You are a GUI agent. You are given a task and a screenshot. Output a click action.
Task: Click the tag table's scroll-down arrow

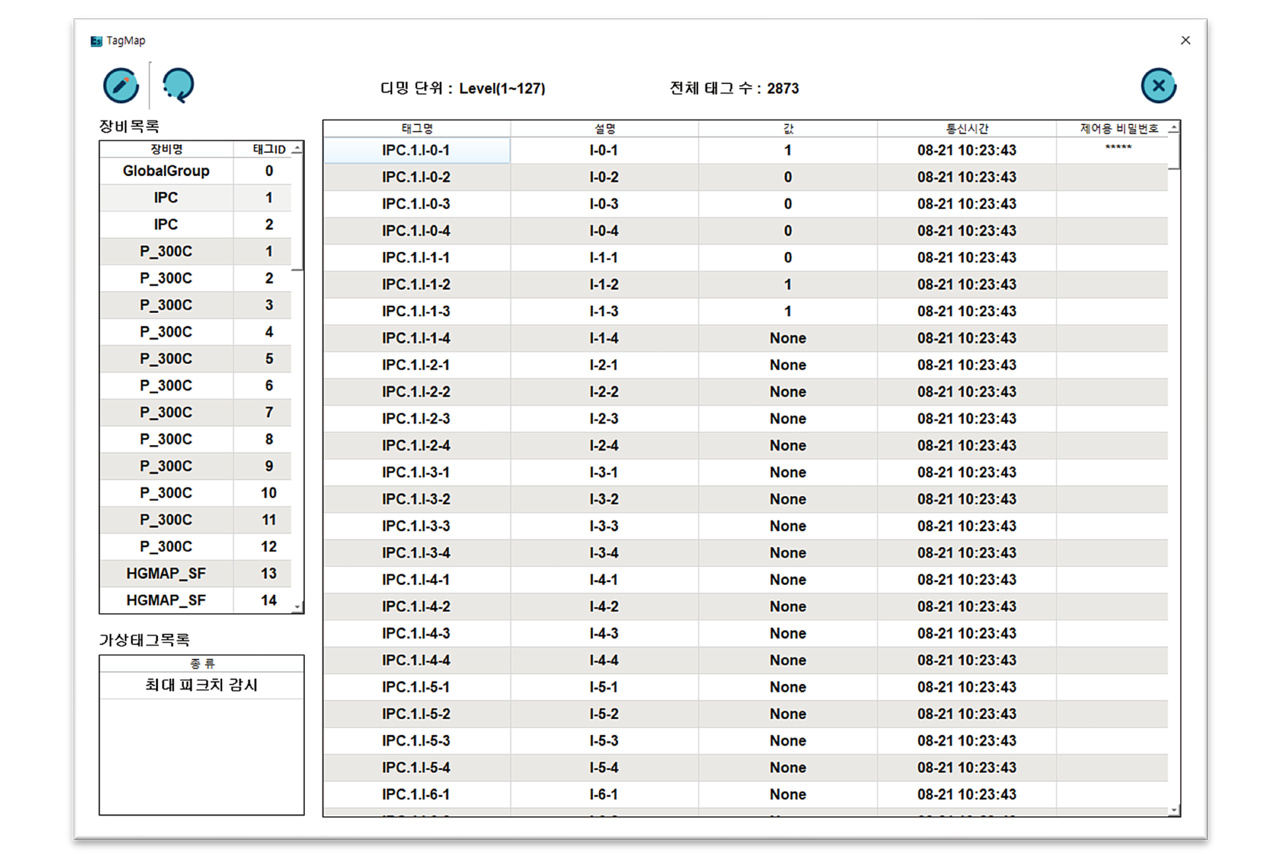point(1174,810)
